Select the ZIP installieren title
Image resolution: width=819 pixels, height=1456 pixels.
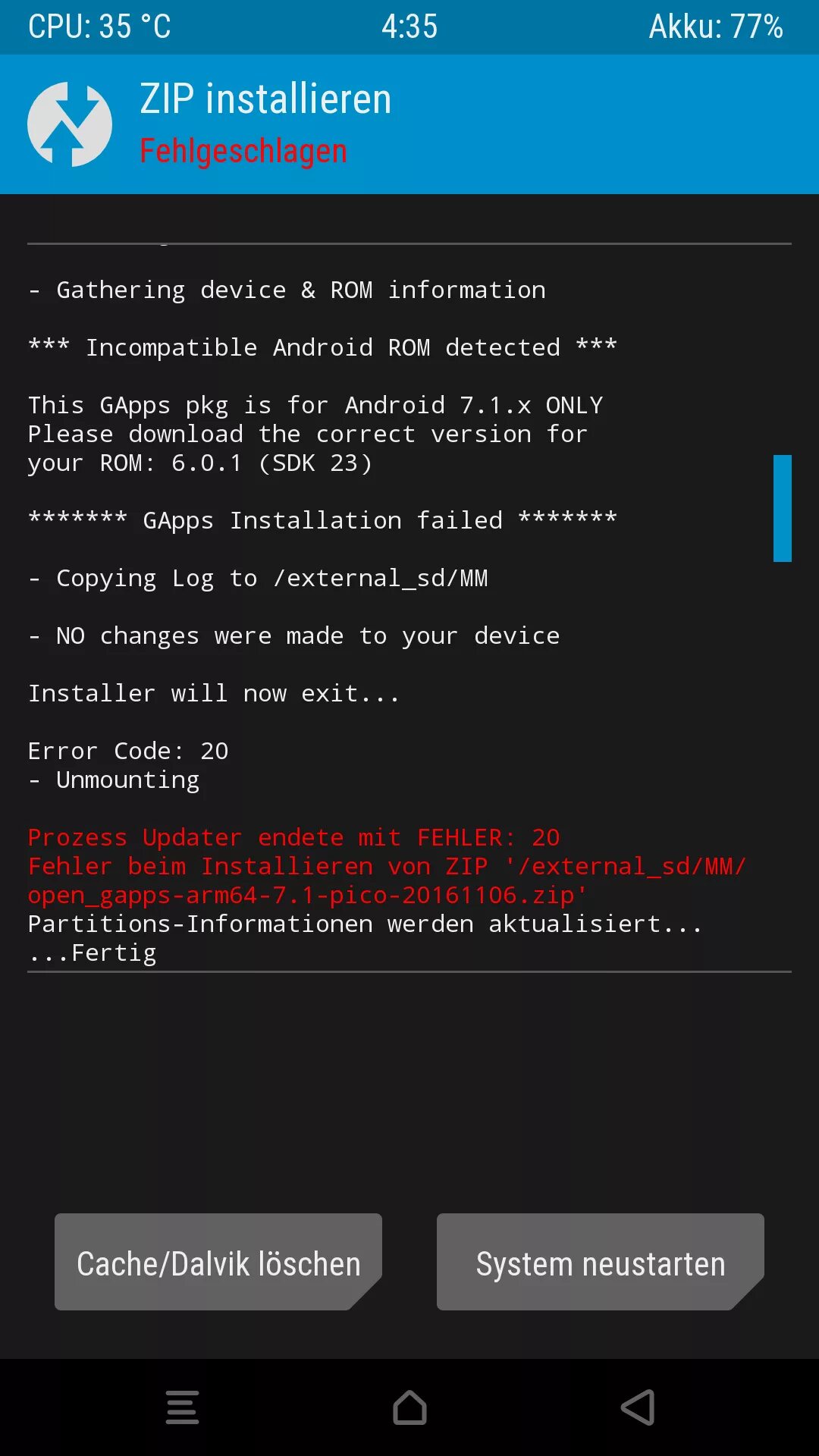click(265, 99)
